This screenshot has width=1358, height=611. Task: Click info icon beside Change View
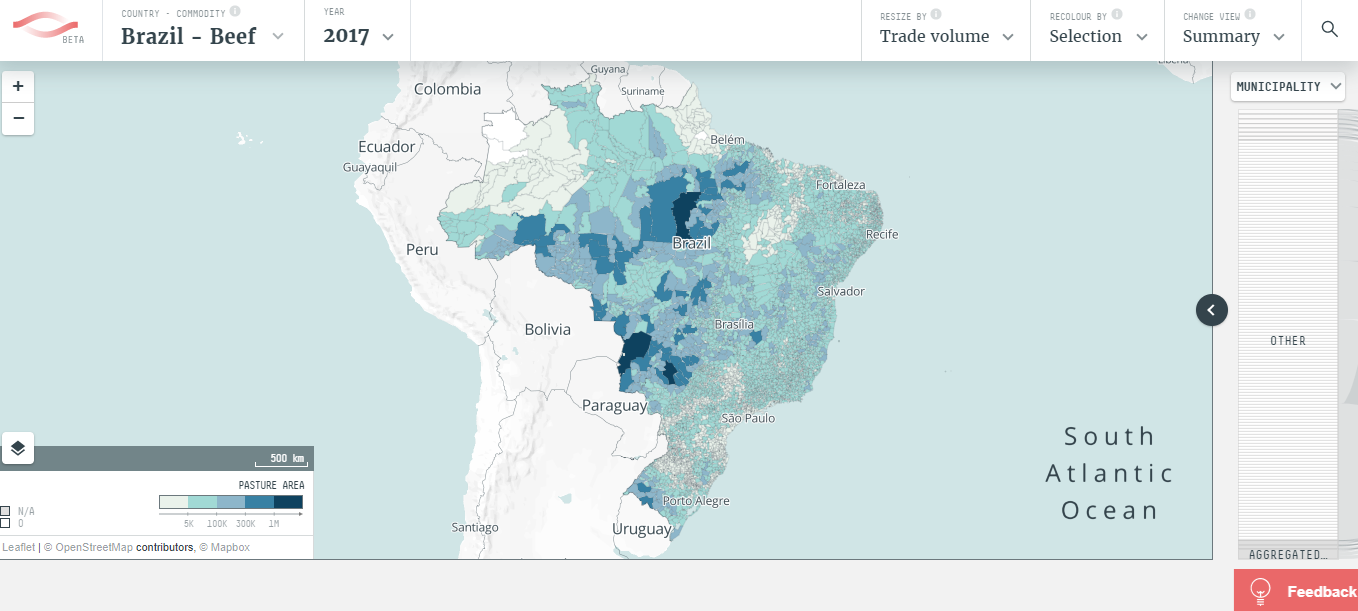pyautogui.click(x=1250, y=15)
